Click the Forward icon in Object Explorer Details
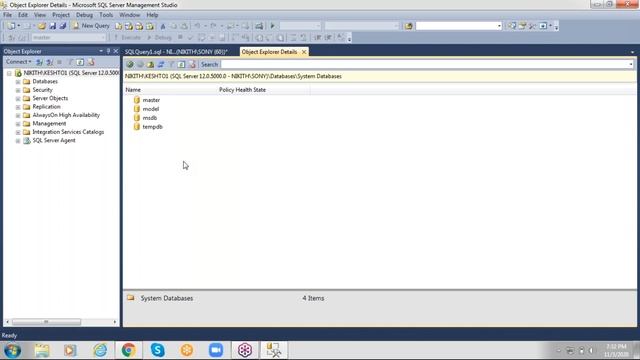The height and width of the screenshot is (360, 640). 140,64
